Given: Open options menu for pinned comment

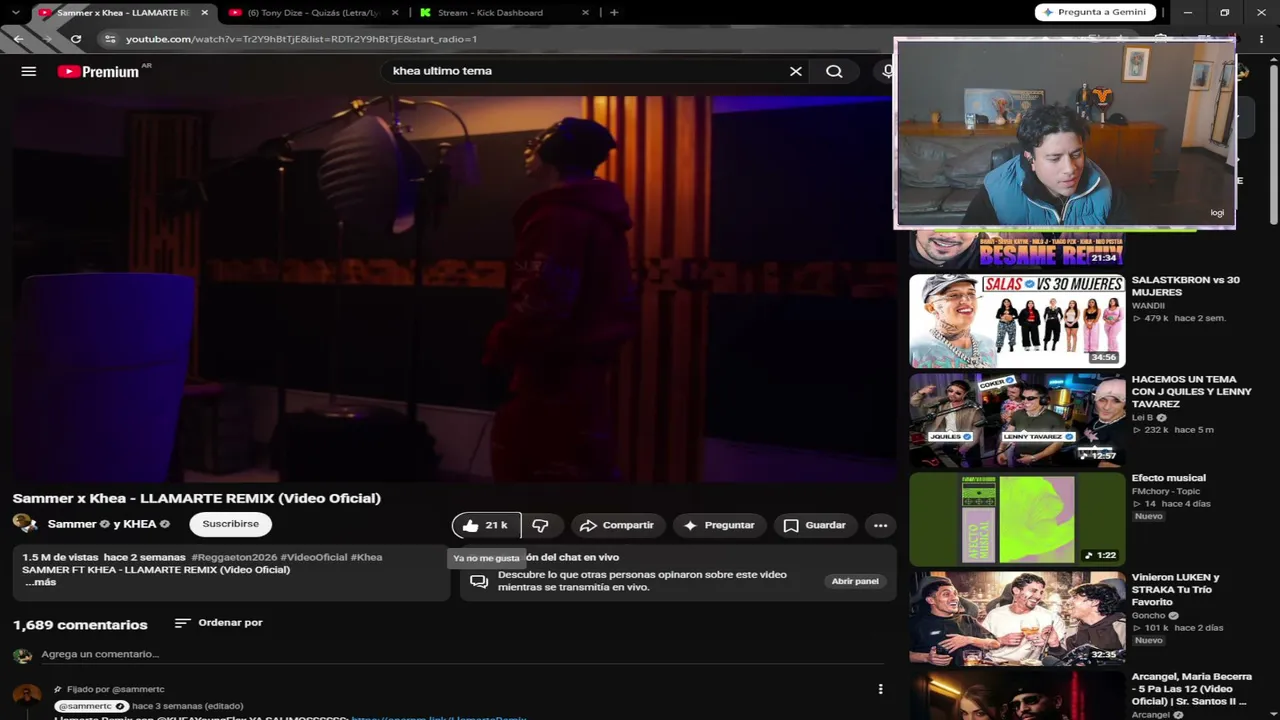Looking at the screenshot, I should [880, 689].
